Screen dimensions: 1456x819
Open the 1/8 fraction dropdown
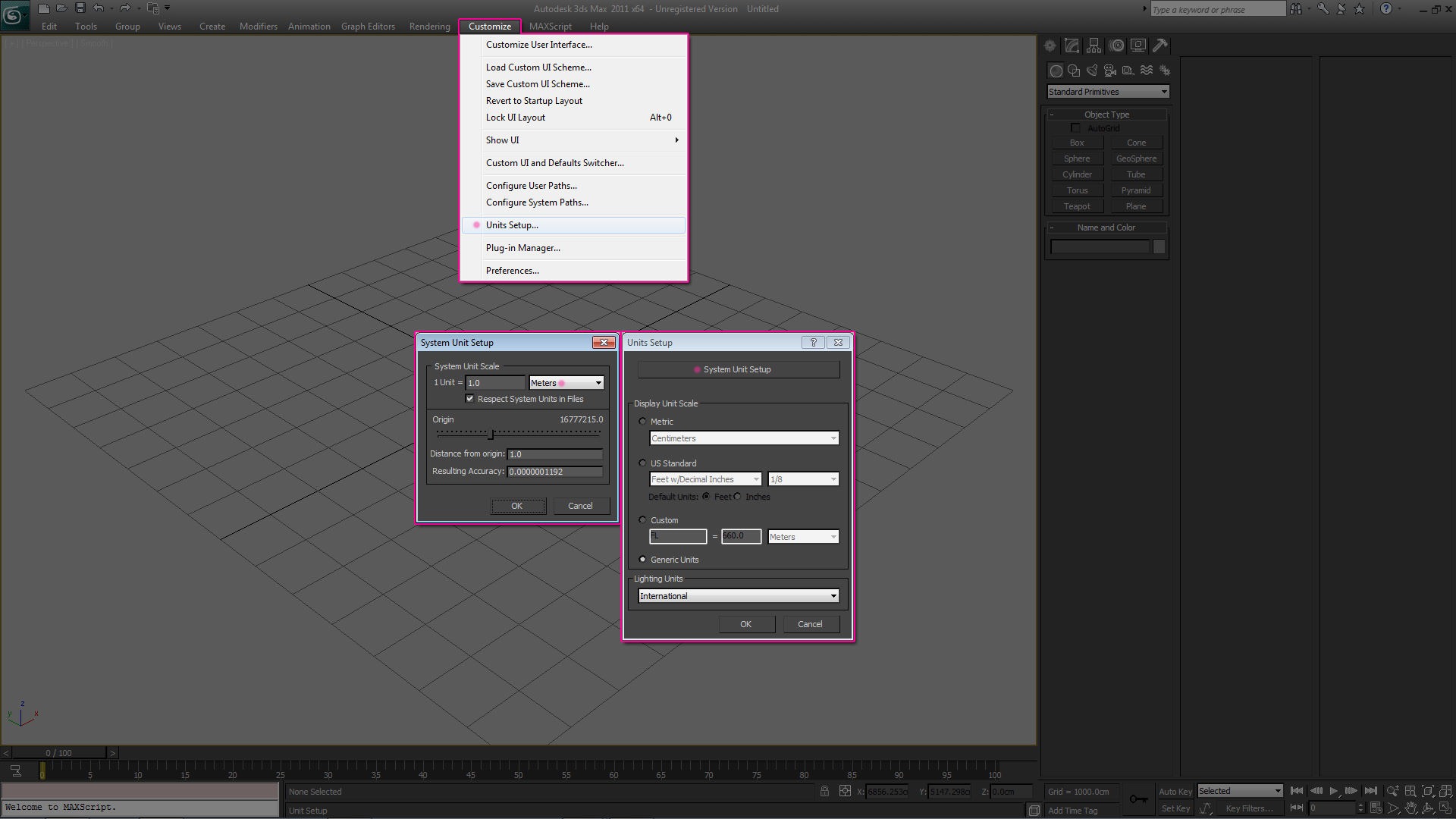coord(803,479)
